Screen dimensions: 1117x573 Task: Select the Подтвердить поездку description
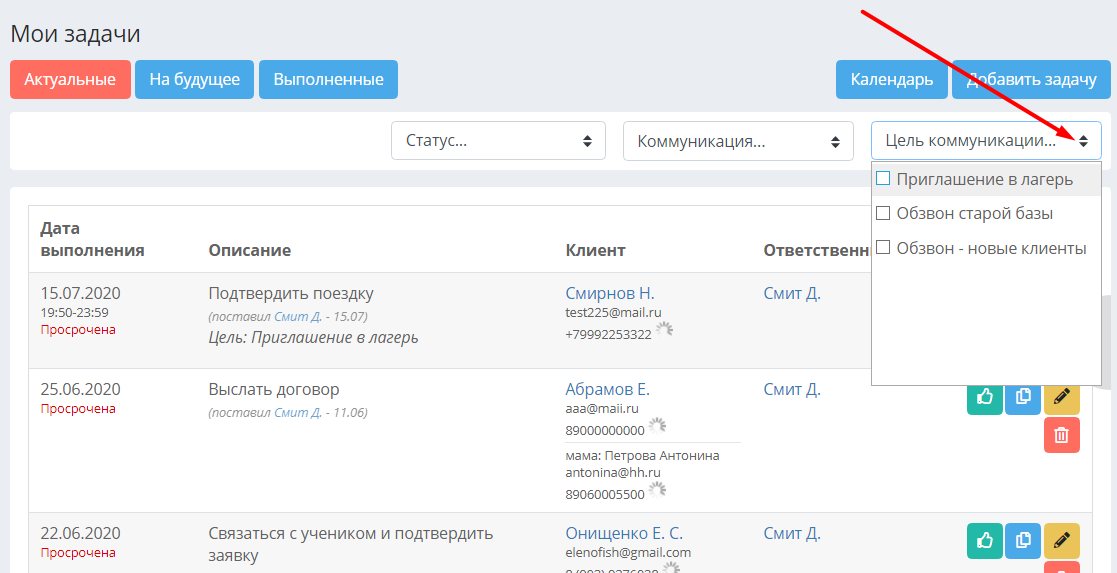point(291,293)
